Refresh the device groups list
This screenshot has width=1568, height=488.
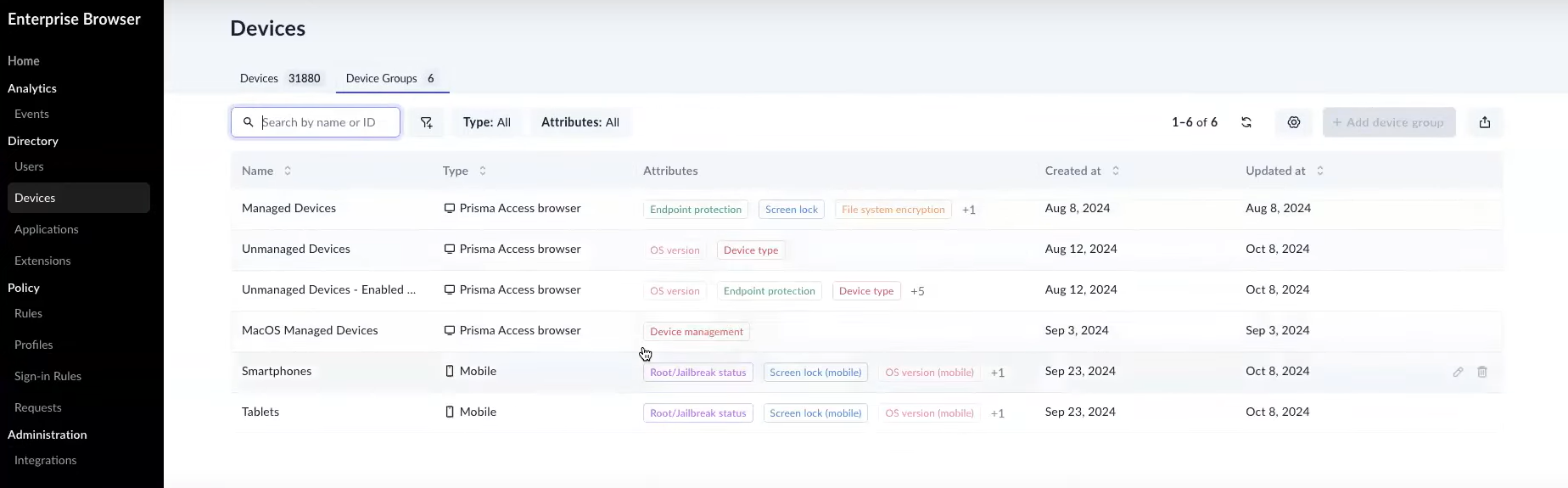click(1246, 122)
